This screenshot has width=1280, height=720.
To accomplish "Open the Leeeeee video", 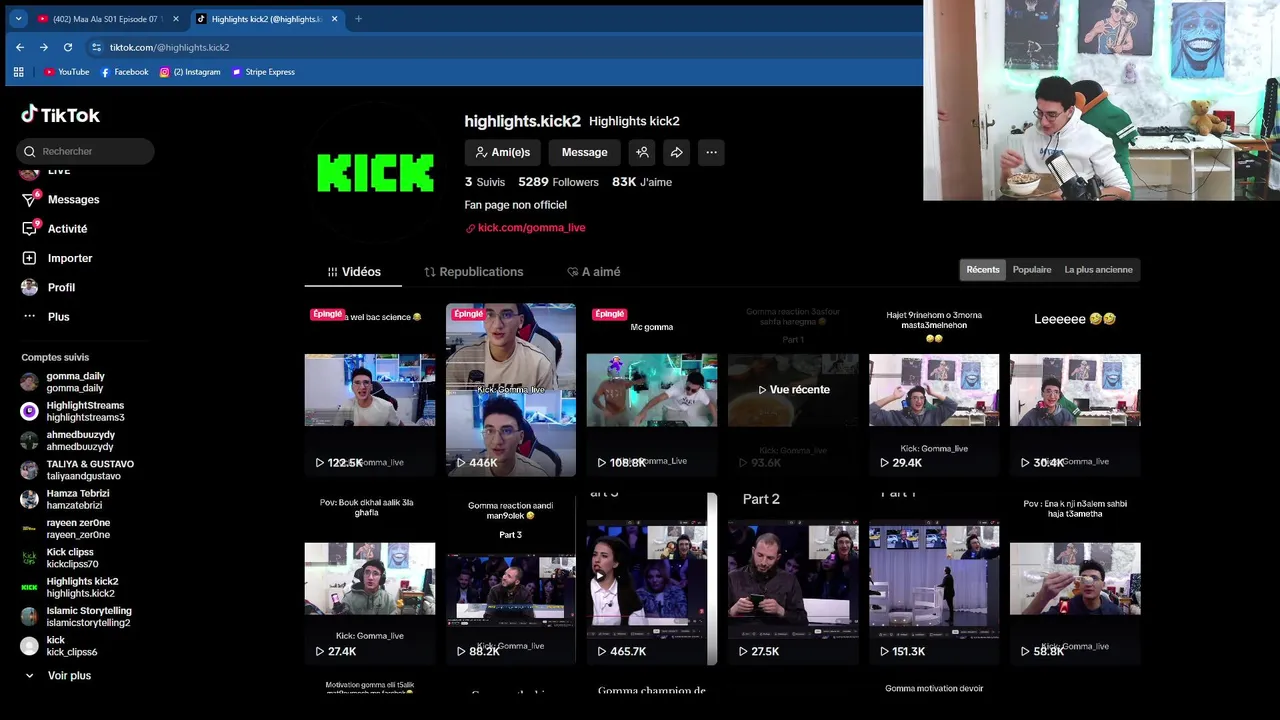I will click(1075, 390).
